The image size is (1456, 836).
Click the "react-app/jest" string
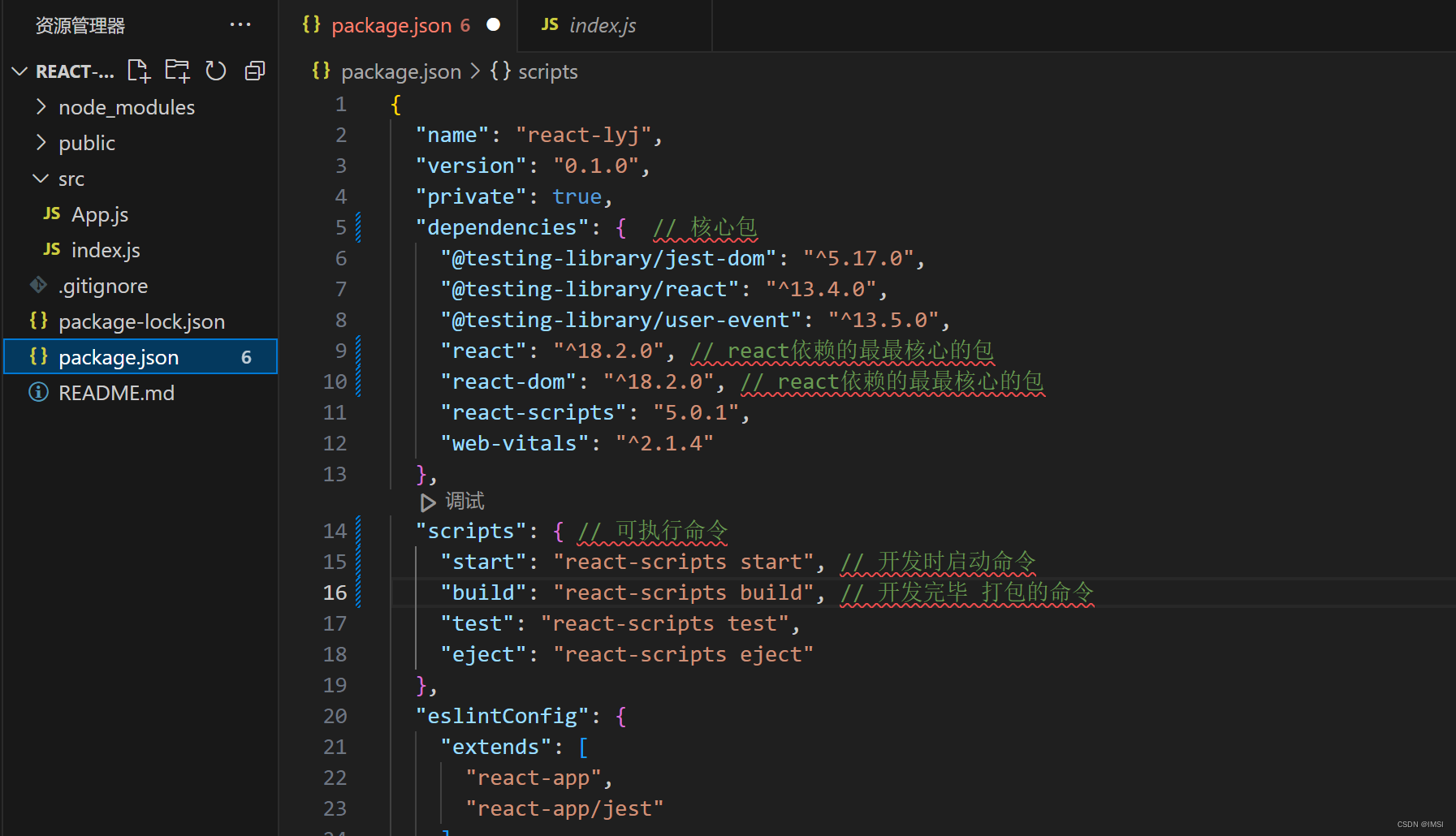[x=565, y=808]
